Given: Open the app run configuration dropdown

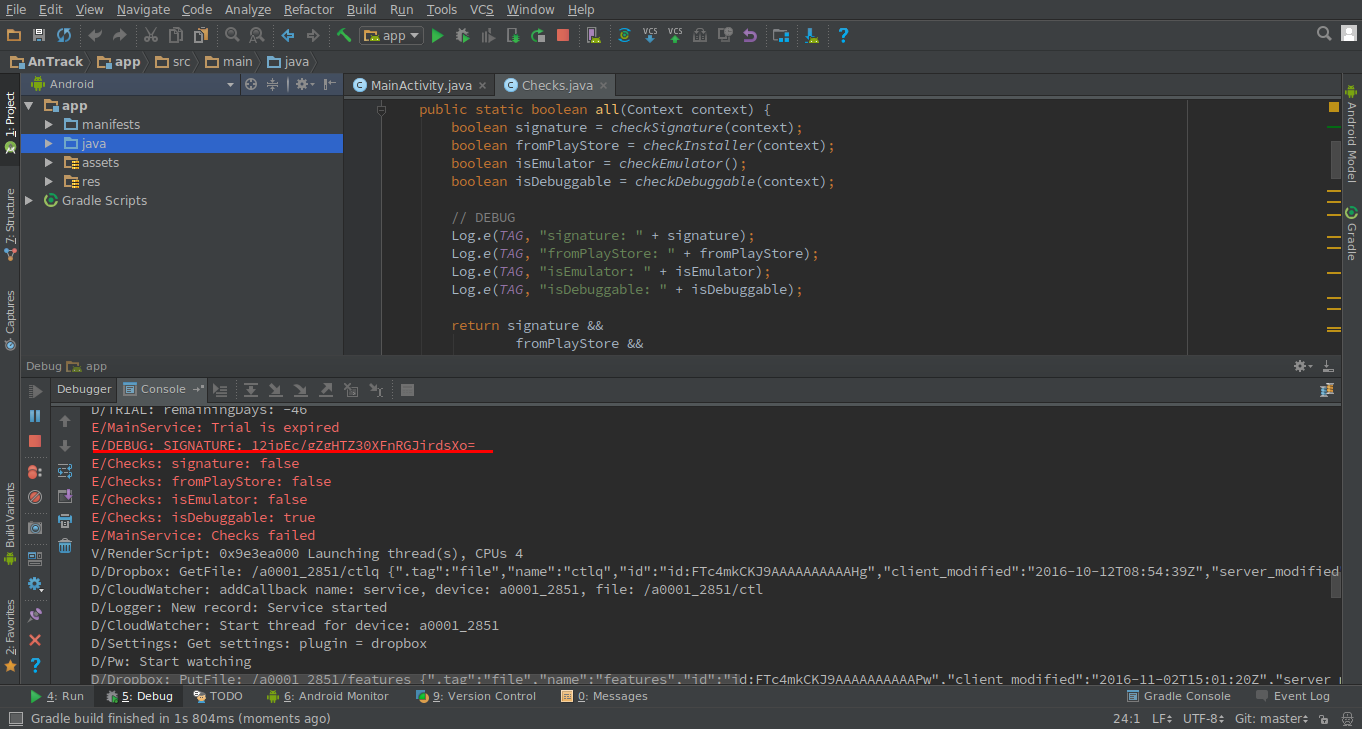Looking at the screenshot, I should coord(392,35).
